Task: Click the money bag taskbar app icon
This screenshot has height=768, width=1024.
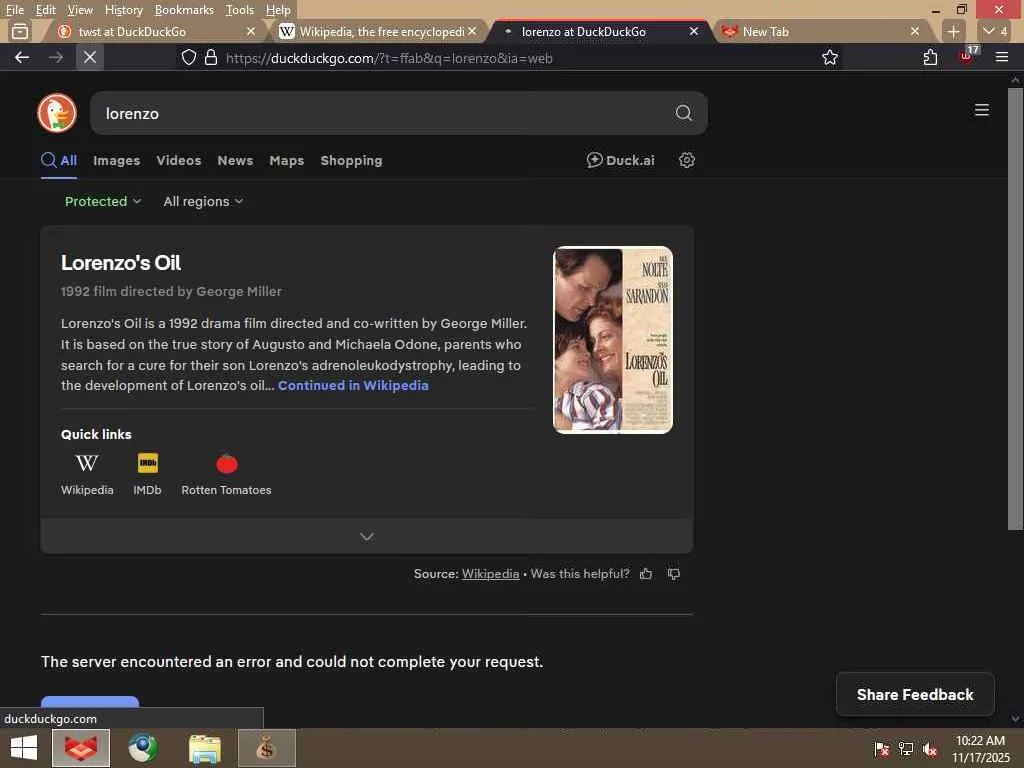Action: pyautogui.click(x=266, y=748)
